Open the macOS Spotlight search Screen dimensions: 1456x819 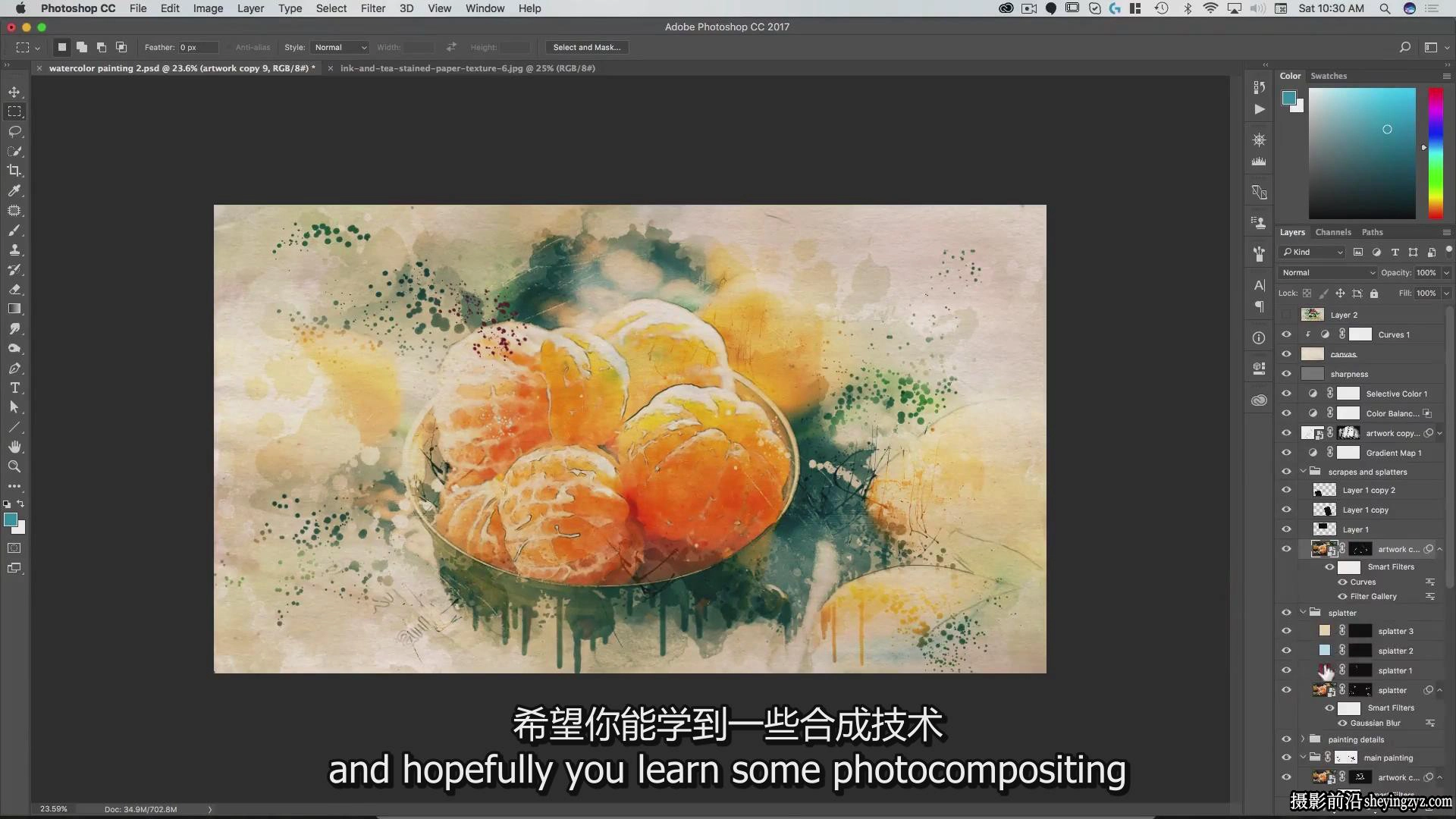(1385, 8)
